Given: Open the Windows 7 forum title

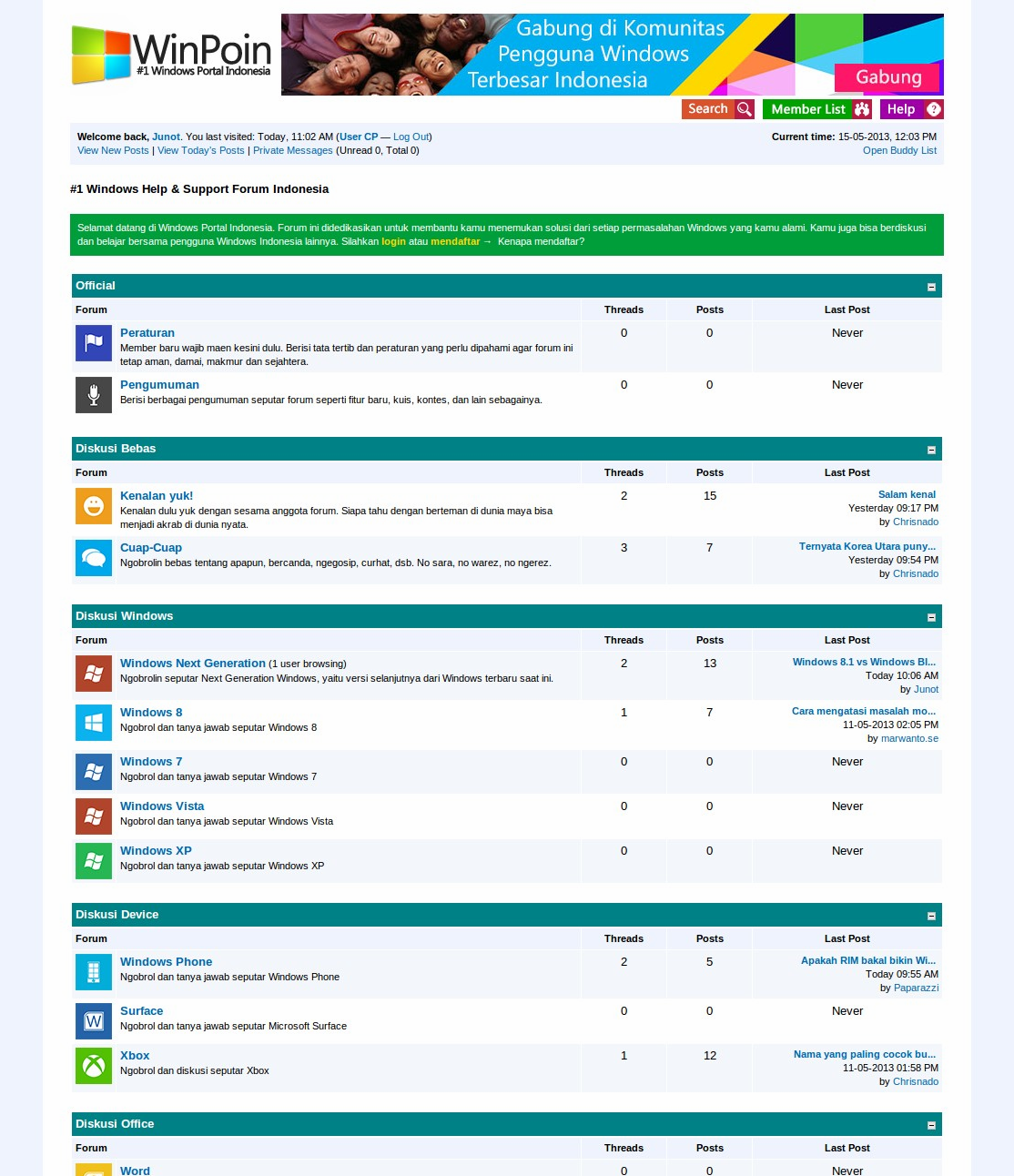Looking at the screenshot, I should tap(151, 762).
